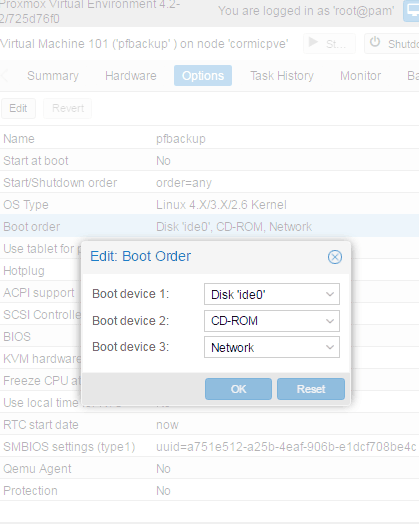Confirm boot order with OK button
419x524 pixels.
pyautogui.click(x=238, y=389)
